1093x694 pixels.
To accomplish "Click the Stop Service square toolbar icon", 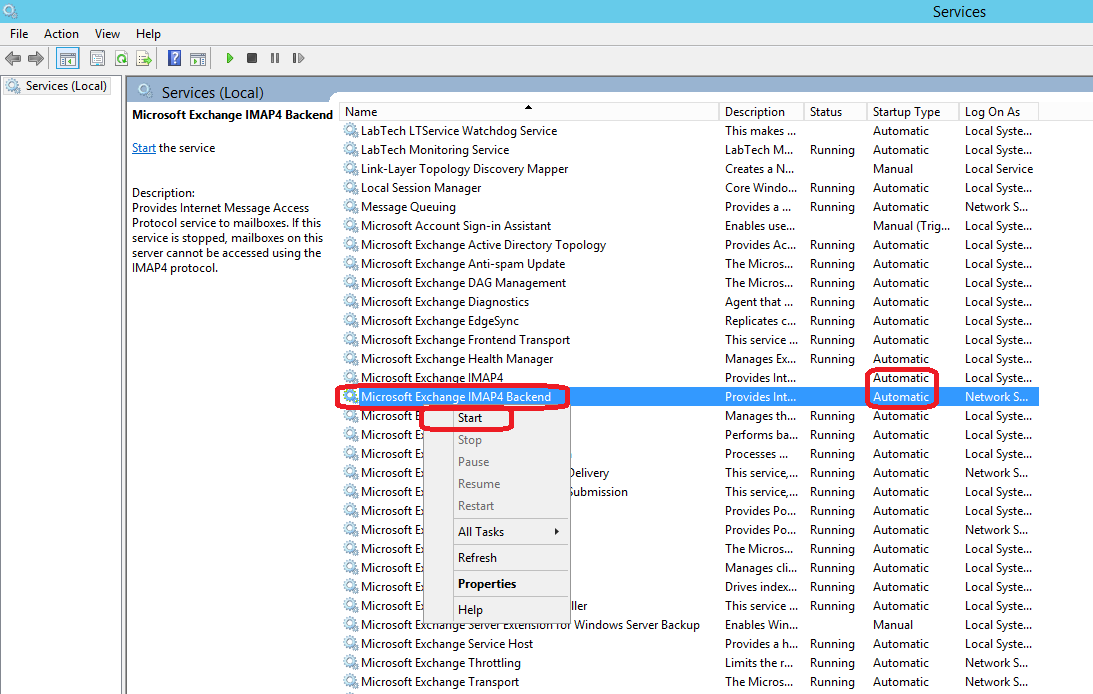I will pyautogui.click(x=252, y=59).
